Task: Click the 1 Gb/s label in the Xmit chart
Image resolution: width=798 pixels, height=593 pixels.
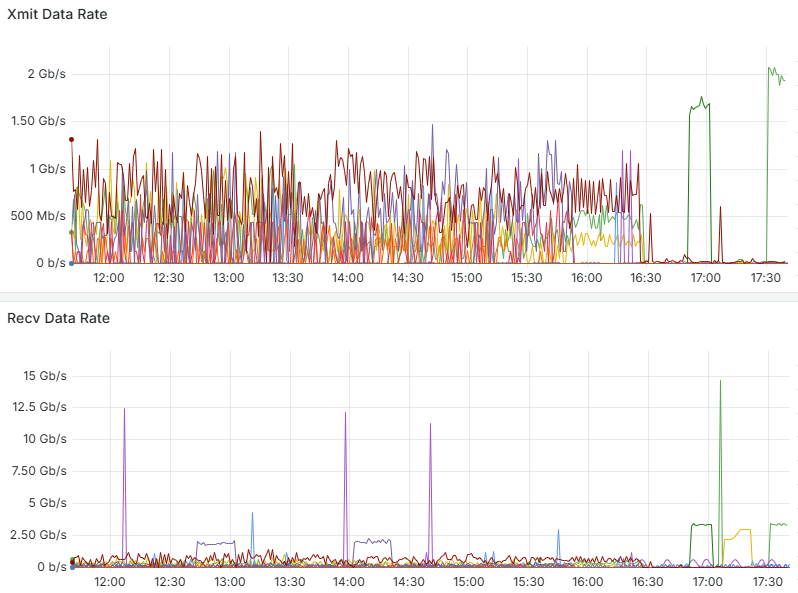Action: pos(47,168)
